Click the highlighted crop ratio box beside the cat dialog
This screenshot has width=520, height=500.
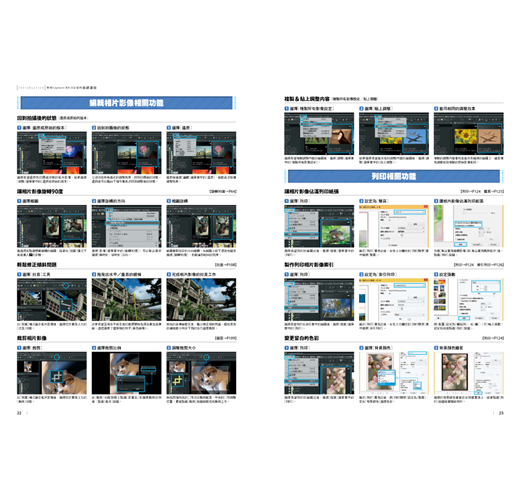pos(148,369)
